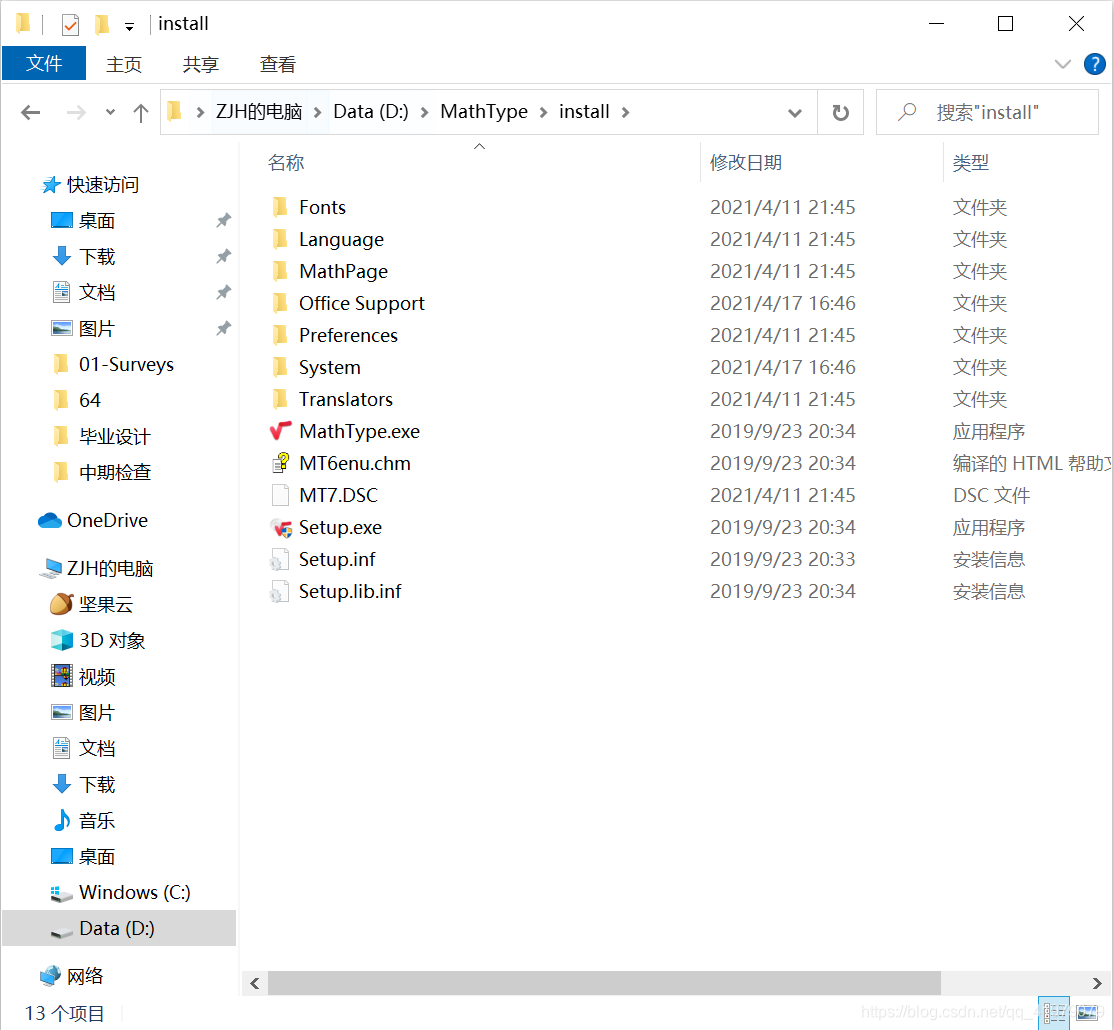Screen dimensions: 1114x1030
Task: Open the 查看 ribbon tab
Action: point(278,64)
